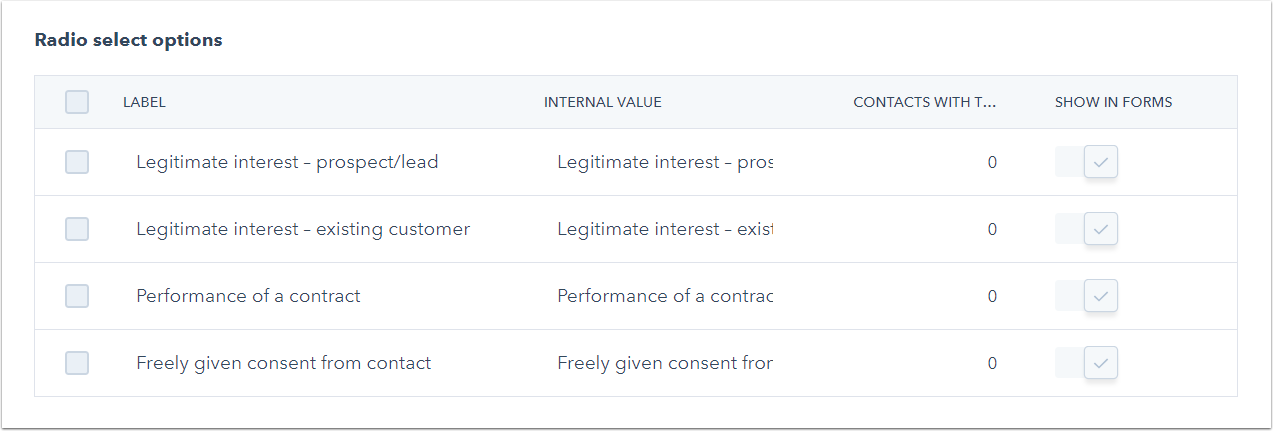Click the LABEL column header

click(144, 102)
